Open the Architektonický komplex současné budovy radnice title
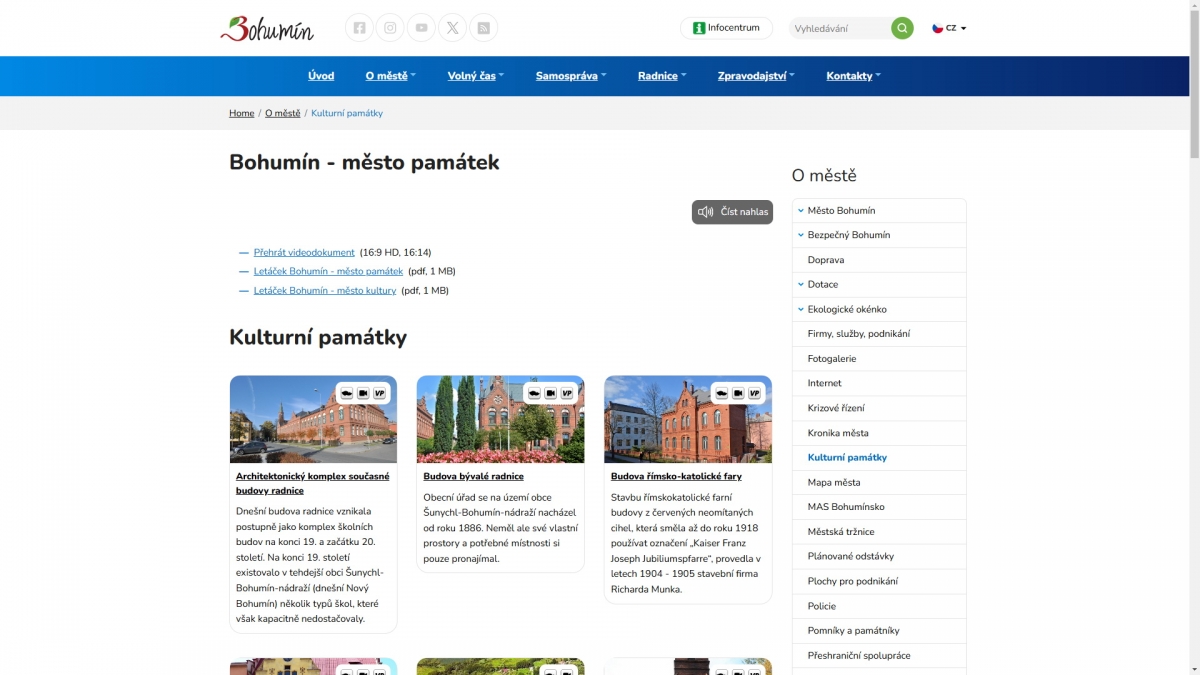Screen dimensions: 1200x675 coord(313,484)
